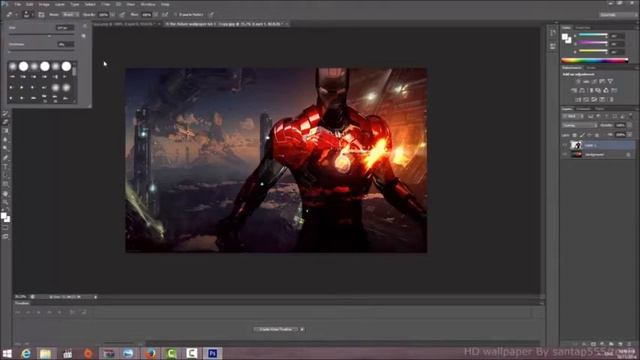Open the Tool Preset picker
This screenshot has height=360, width=640.
(x=13, y=14)
